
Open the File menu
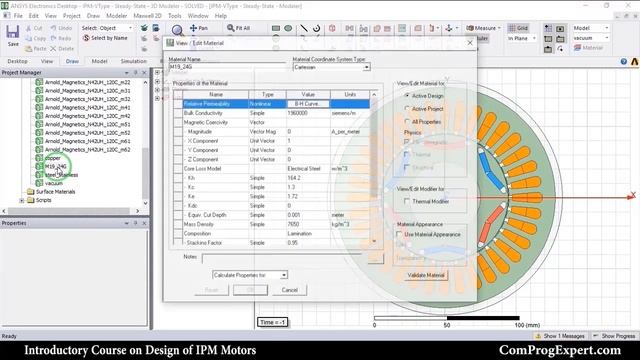pyautogui.click(x=18, y=16)
